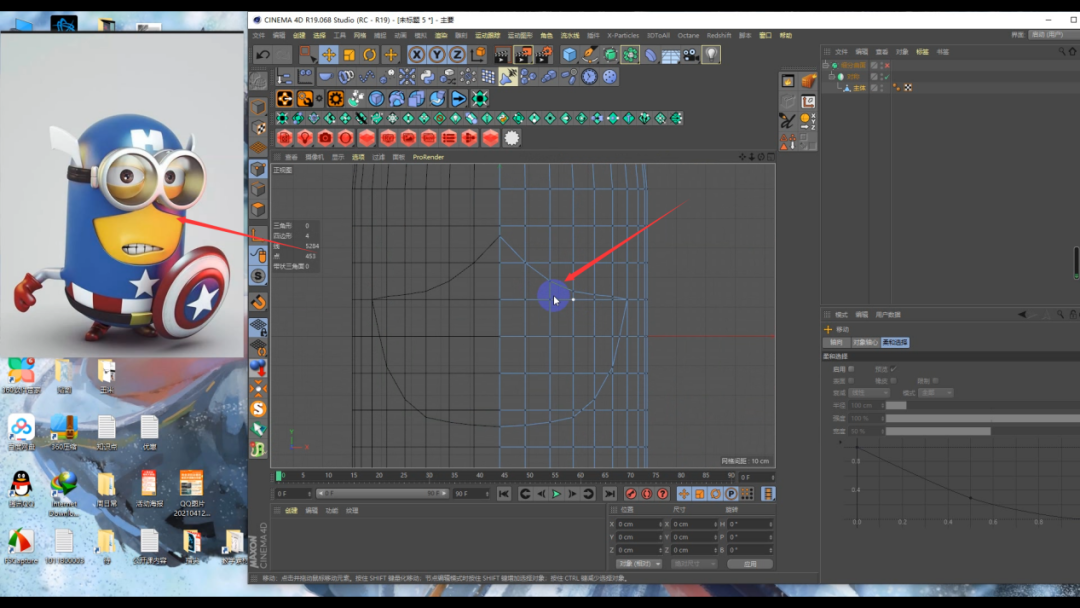This screenshot has width=1080, height=608.
Task: Click the checkered texture tag on 主体
Action: [908, 88]
